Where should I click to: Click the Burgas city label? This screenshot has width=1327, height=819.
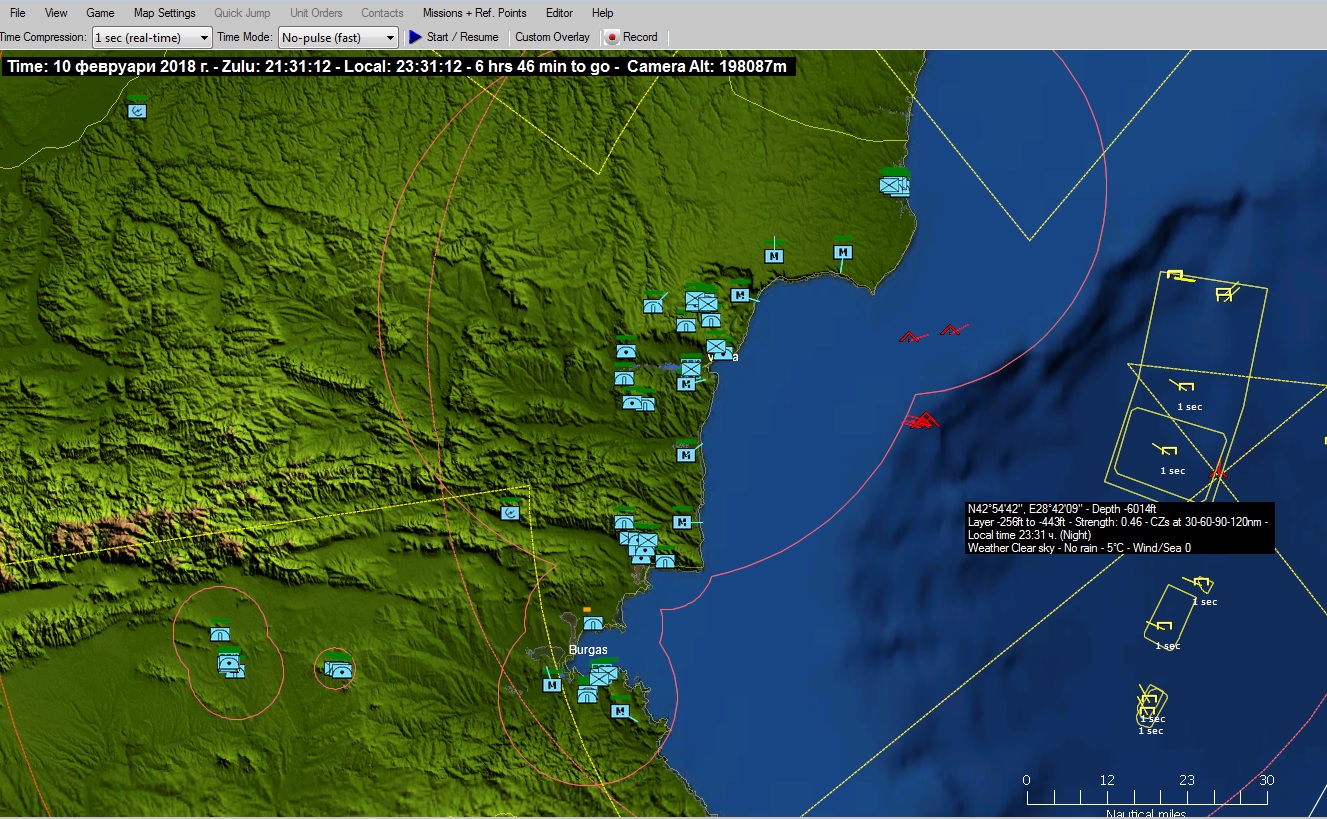[x=587, y=650]
